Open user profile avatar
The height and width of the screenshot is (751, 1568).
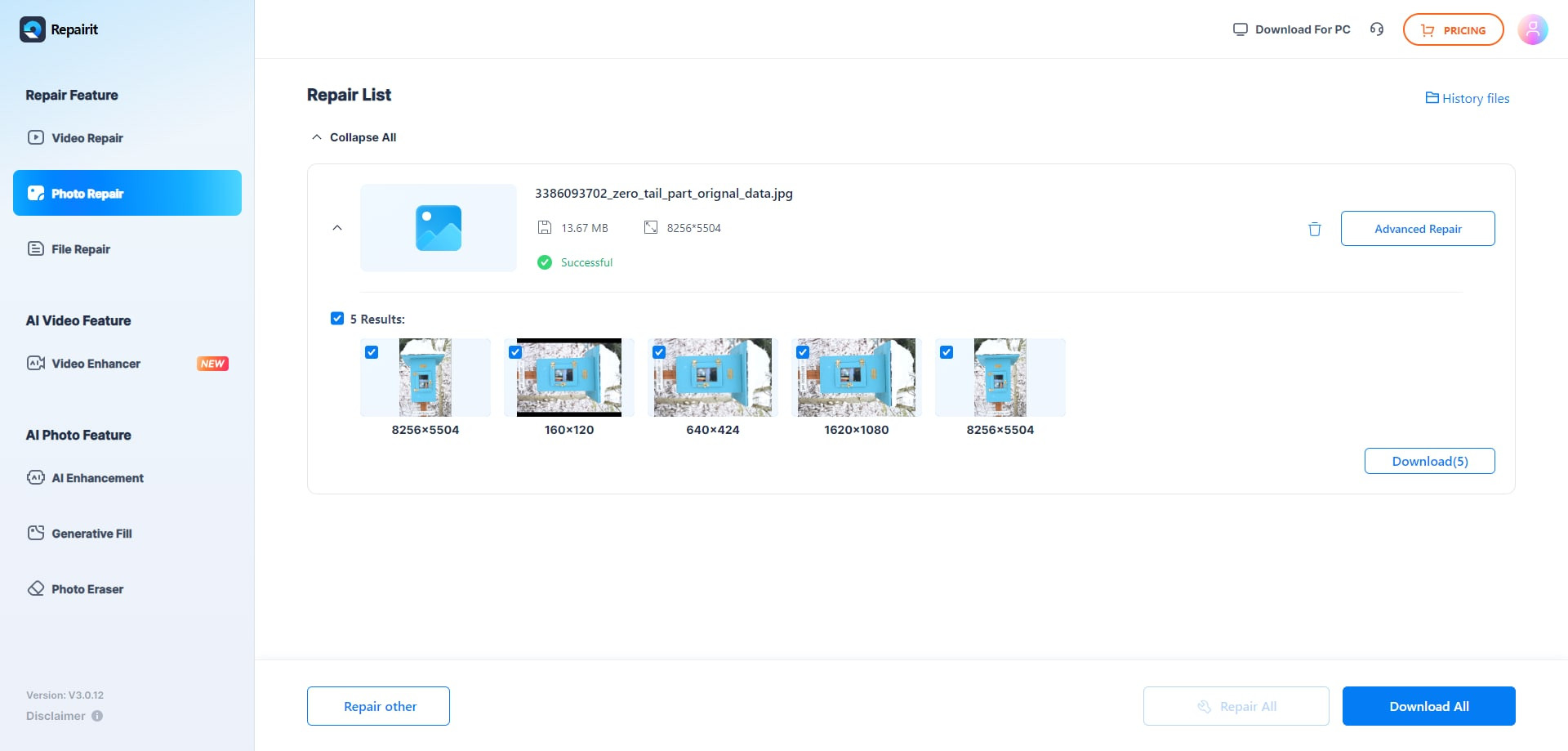pyautogui.click(x=1533, y=29)
